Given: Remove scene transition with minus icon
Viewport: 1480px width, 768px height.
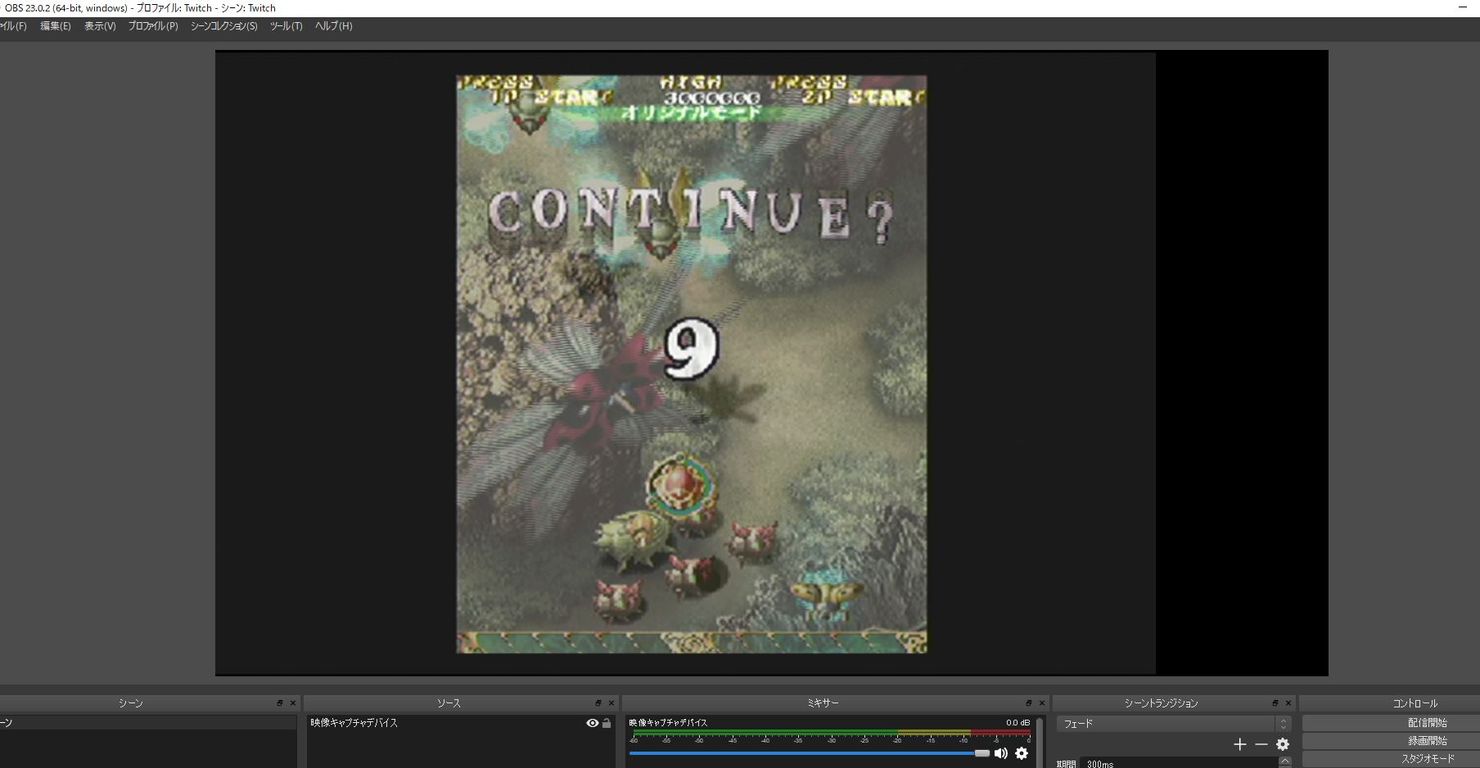Looking at the screenshot, I should 1261,744.
